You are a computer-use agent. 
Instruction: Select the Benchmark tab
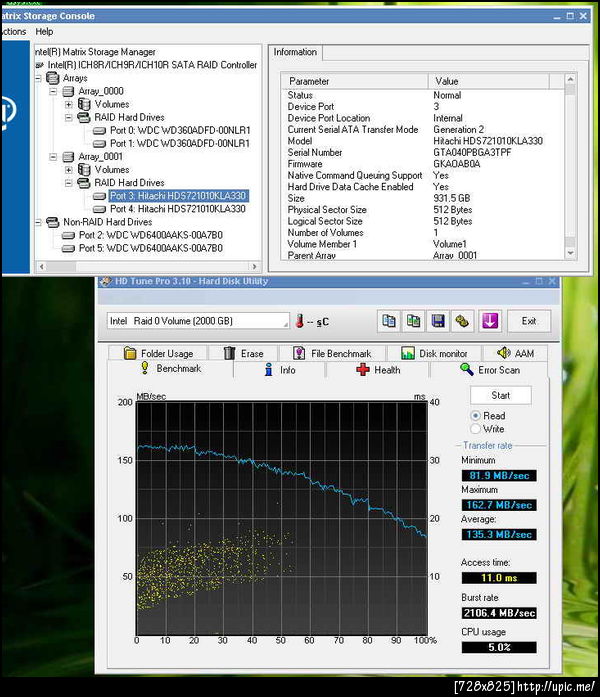point(171,369)
